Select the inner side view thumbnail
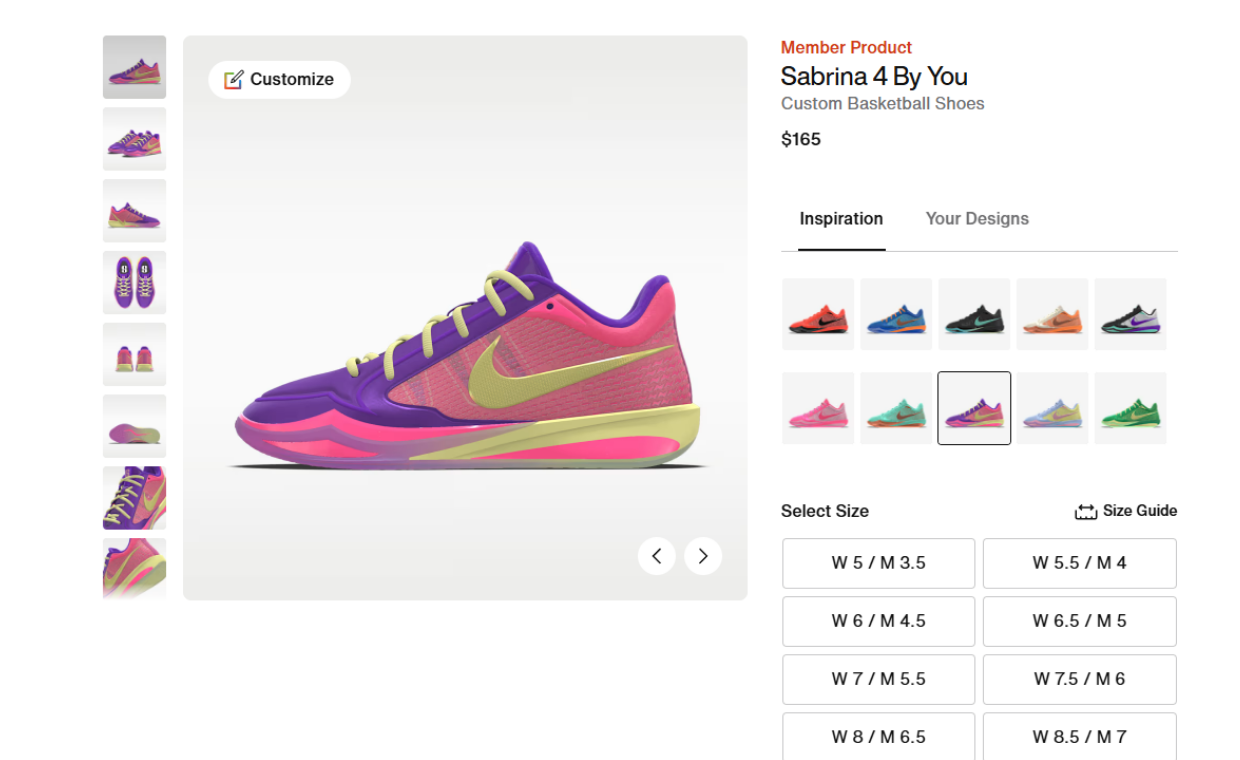The width and height of the screenshot is (1240, 760). click(134, 211)
